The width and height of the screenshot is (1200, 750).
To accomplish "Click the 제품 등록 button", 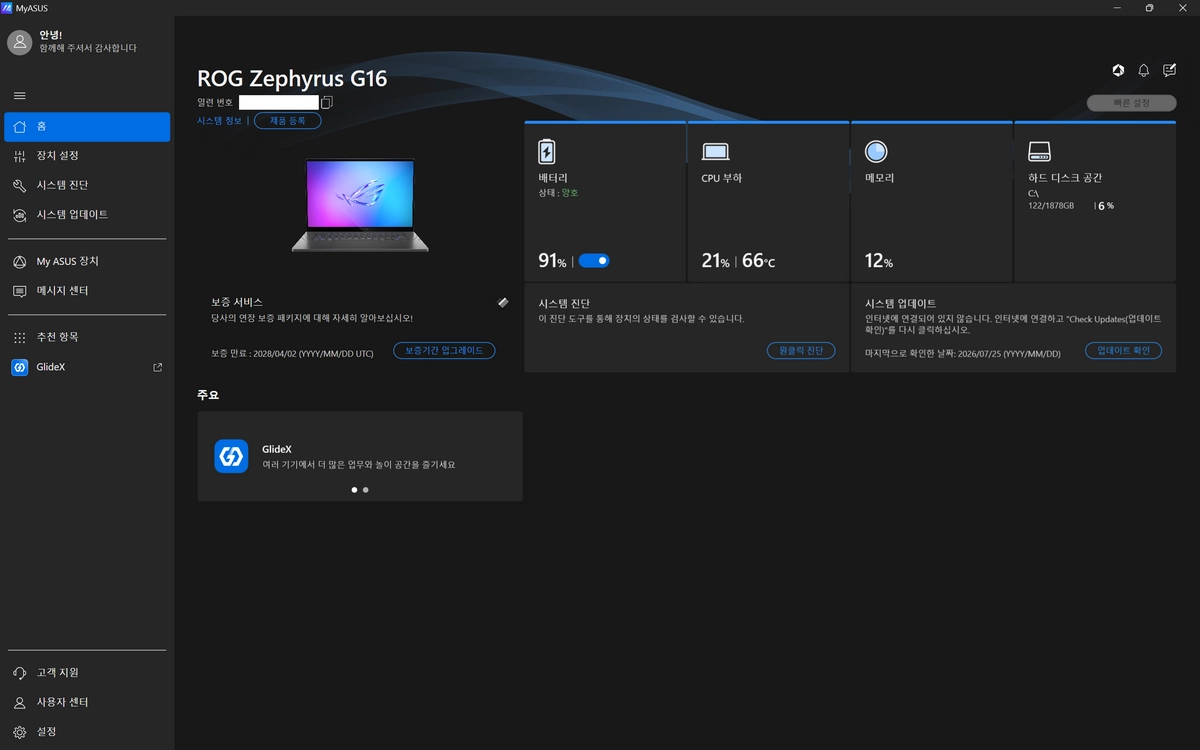I will pos(287,121).
